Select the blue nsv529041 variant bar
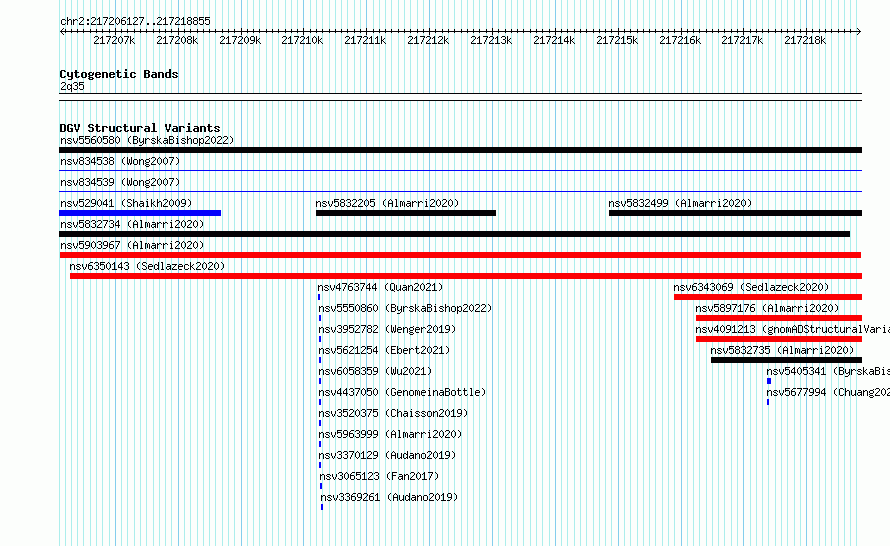The width and height of the screenshot is (890, 546). tap(140, 213)
